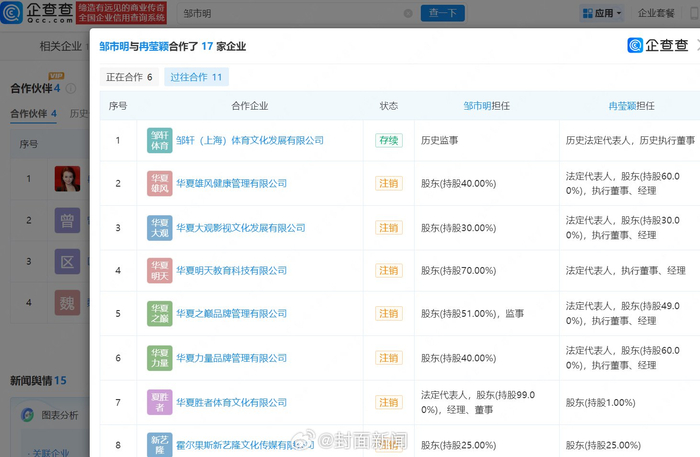Screen dimensions: 700x457
Task: Click the 夏胜者 company logo icon
Action: 159,402
